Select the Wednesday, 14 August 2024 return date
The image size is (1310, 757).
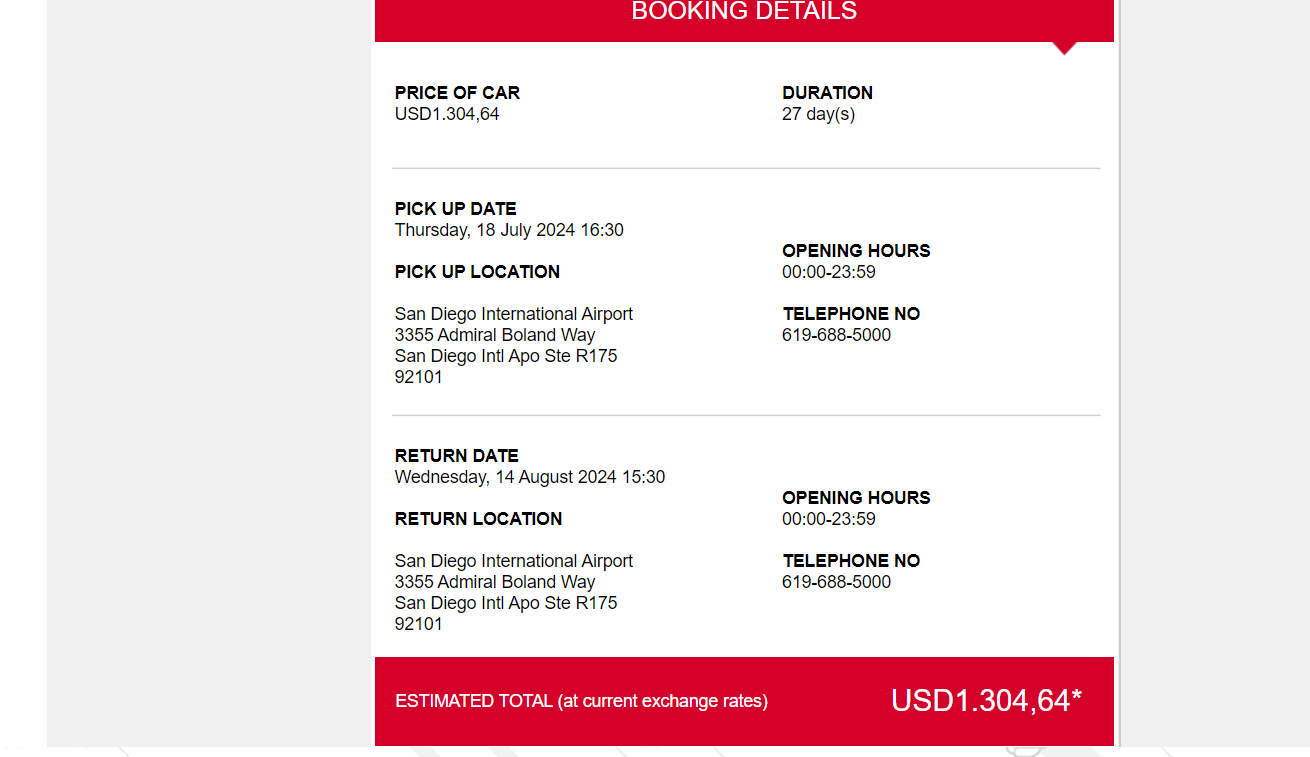[x=529, y=477]
